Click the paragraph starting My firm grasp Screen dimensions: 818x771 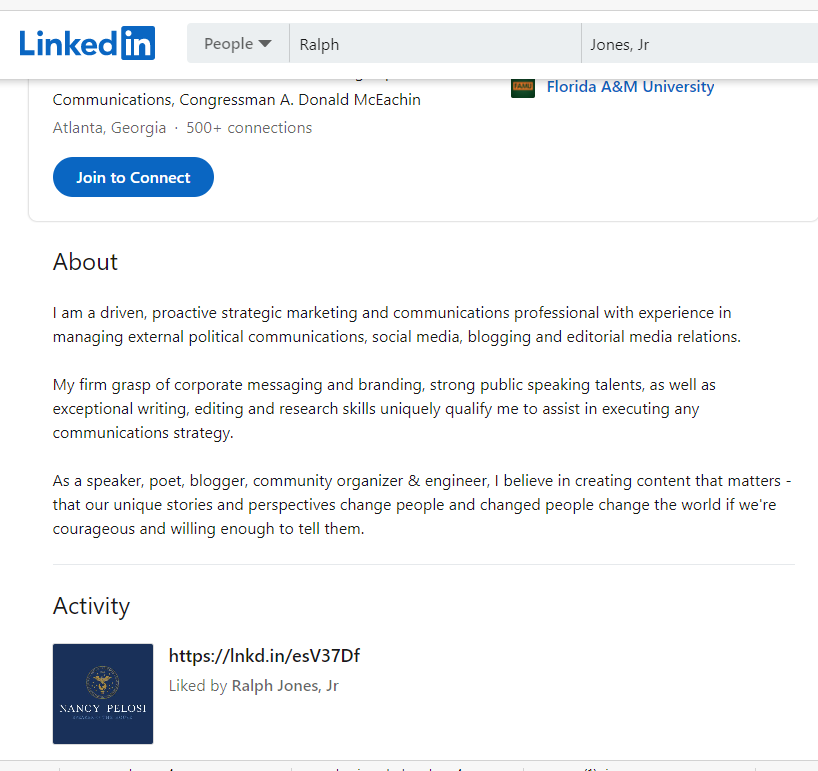coord(384,408)
